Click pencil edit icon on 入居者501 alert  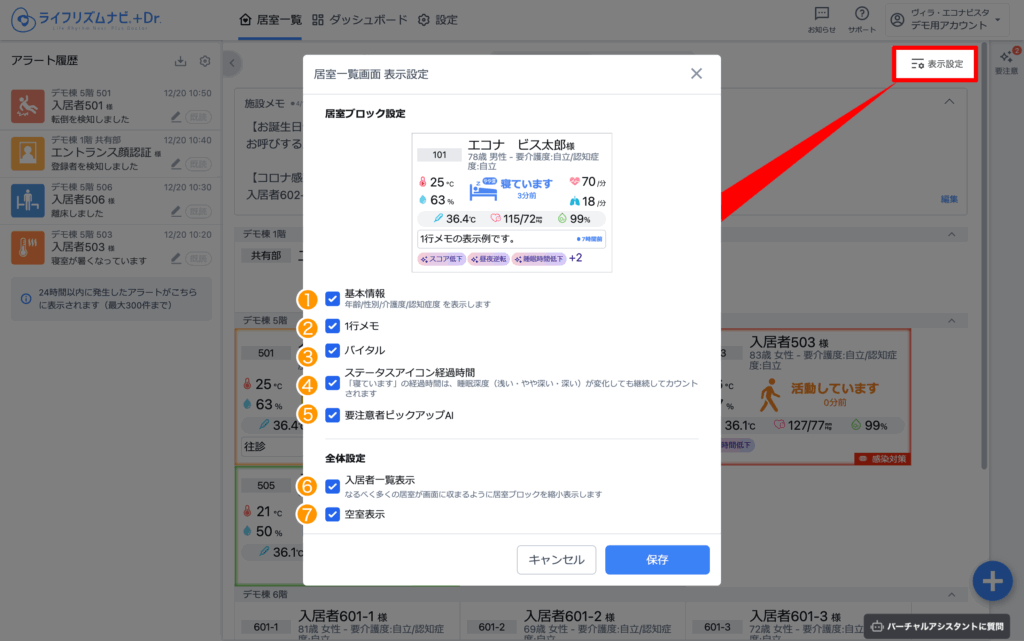pos(176,117)
